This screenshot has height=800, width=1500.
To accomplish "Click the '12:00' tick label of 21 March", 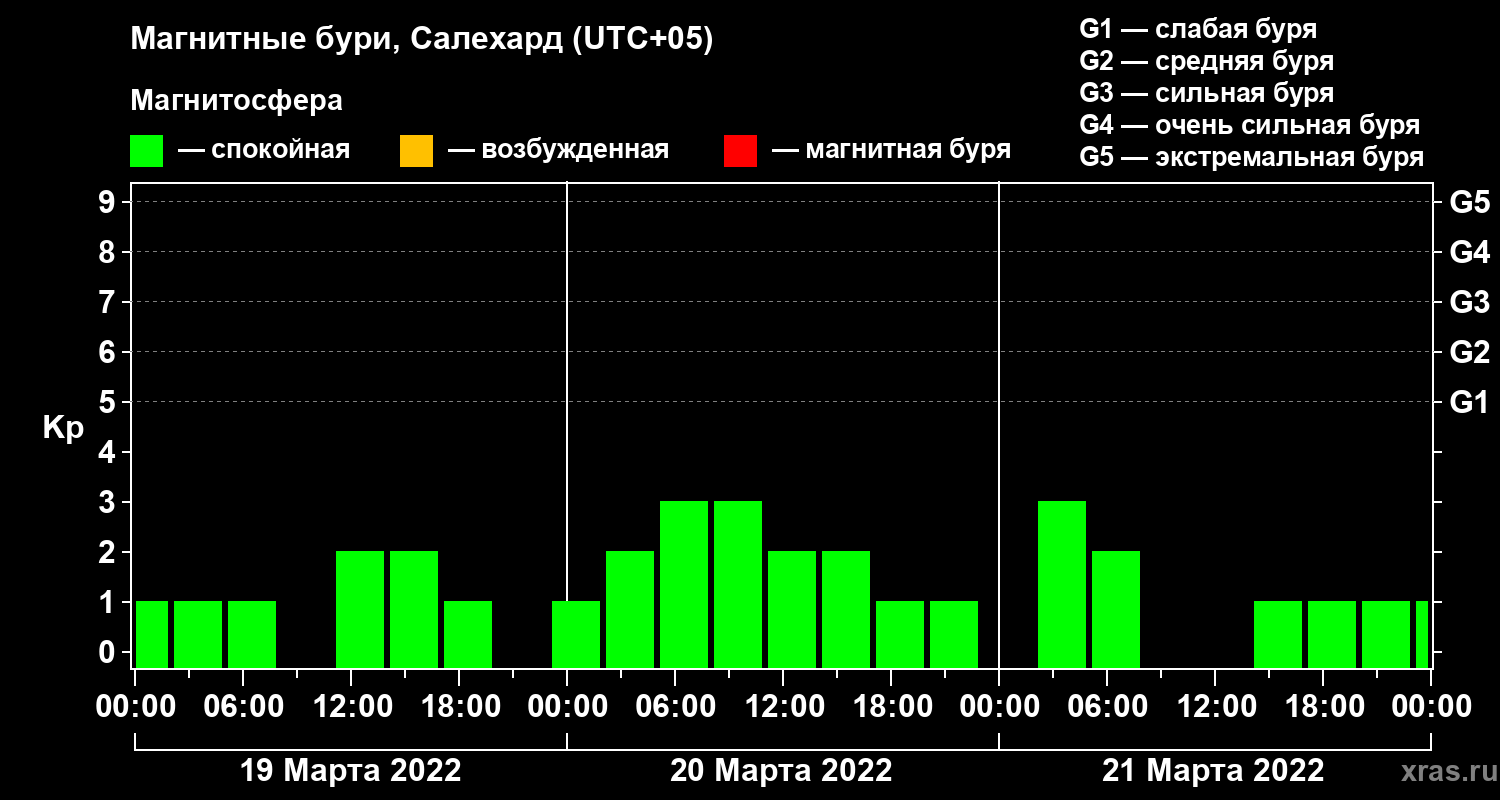I will 1215,707.
